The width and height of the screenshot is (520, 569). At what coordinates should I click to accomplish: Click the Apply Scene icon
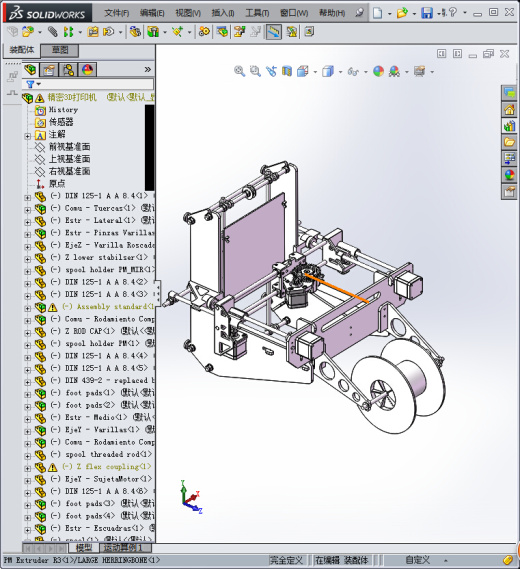(394, 71)
